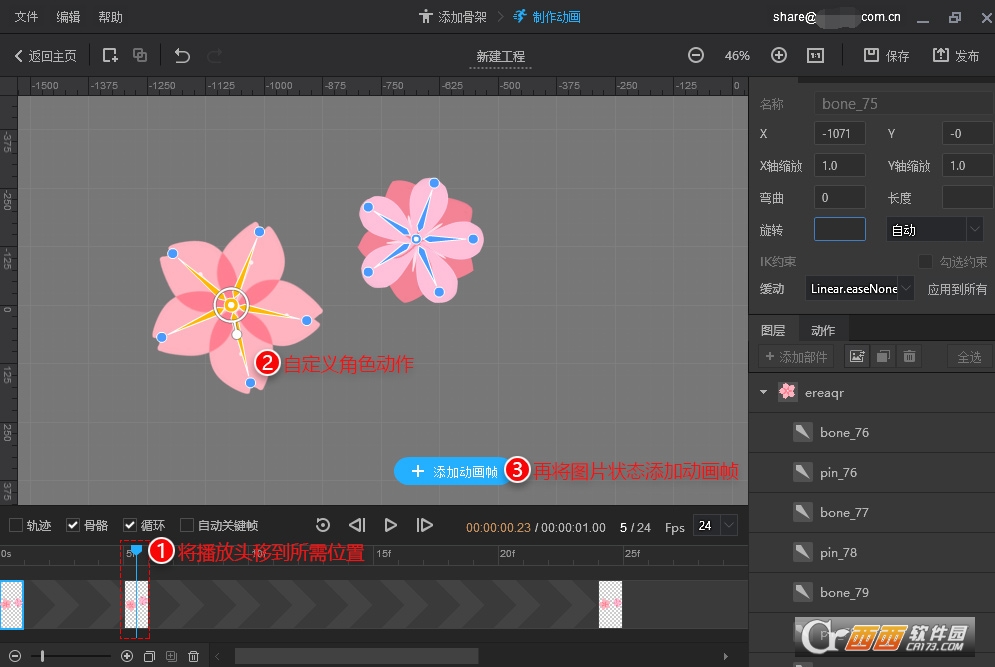The width and height of the screenshot is (995, 667).
Task: Open the Linear.easeNone easing dropdown
Action: pos(905,289)
